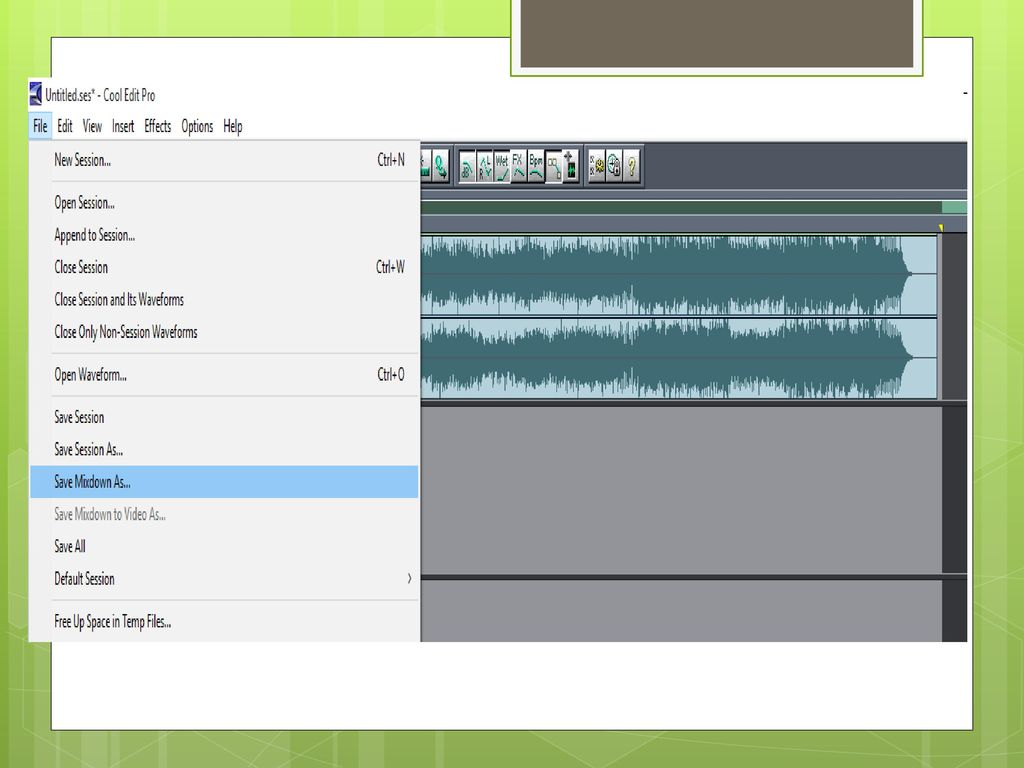Open the View menu
The width and height of the screenshot is (1024, 768).
point(92,126)
